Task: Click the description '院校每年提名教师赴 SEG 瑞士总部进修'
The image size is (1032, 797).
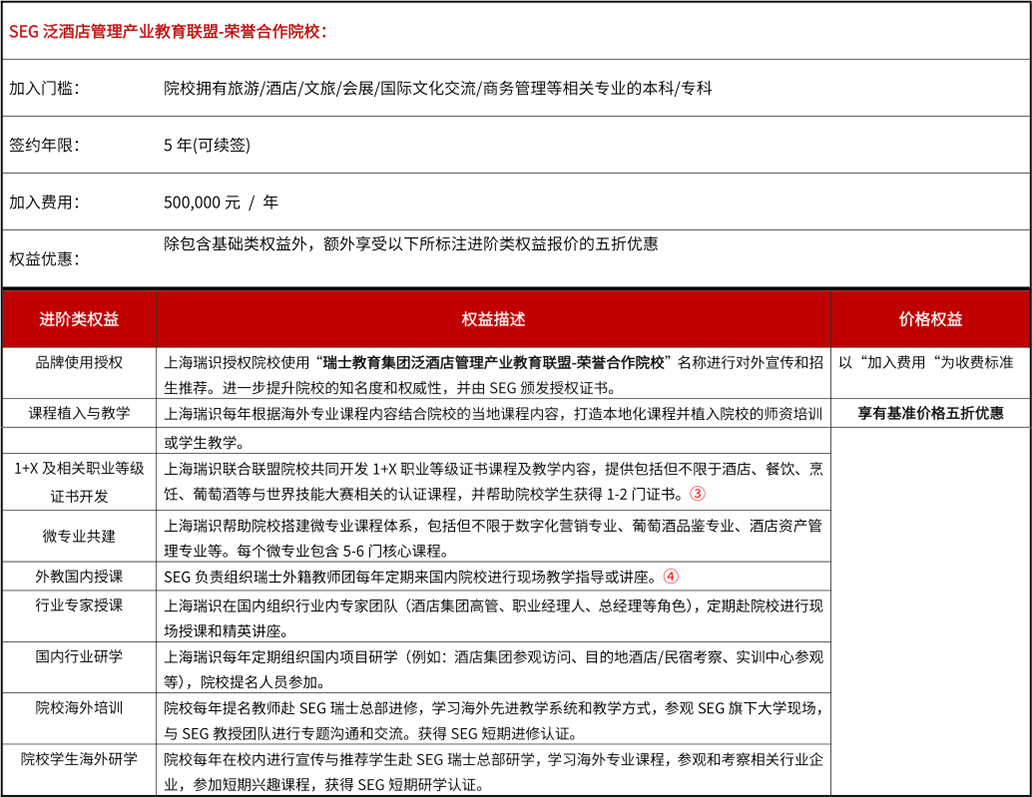Action: click(292, 708)
